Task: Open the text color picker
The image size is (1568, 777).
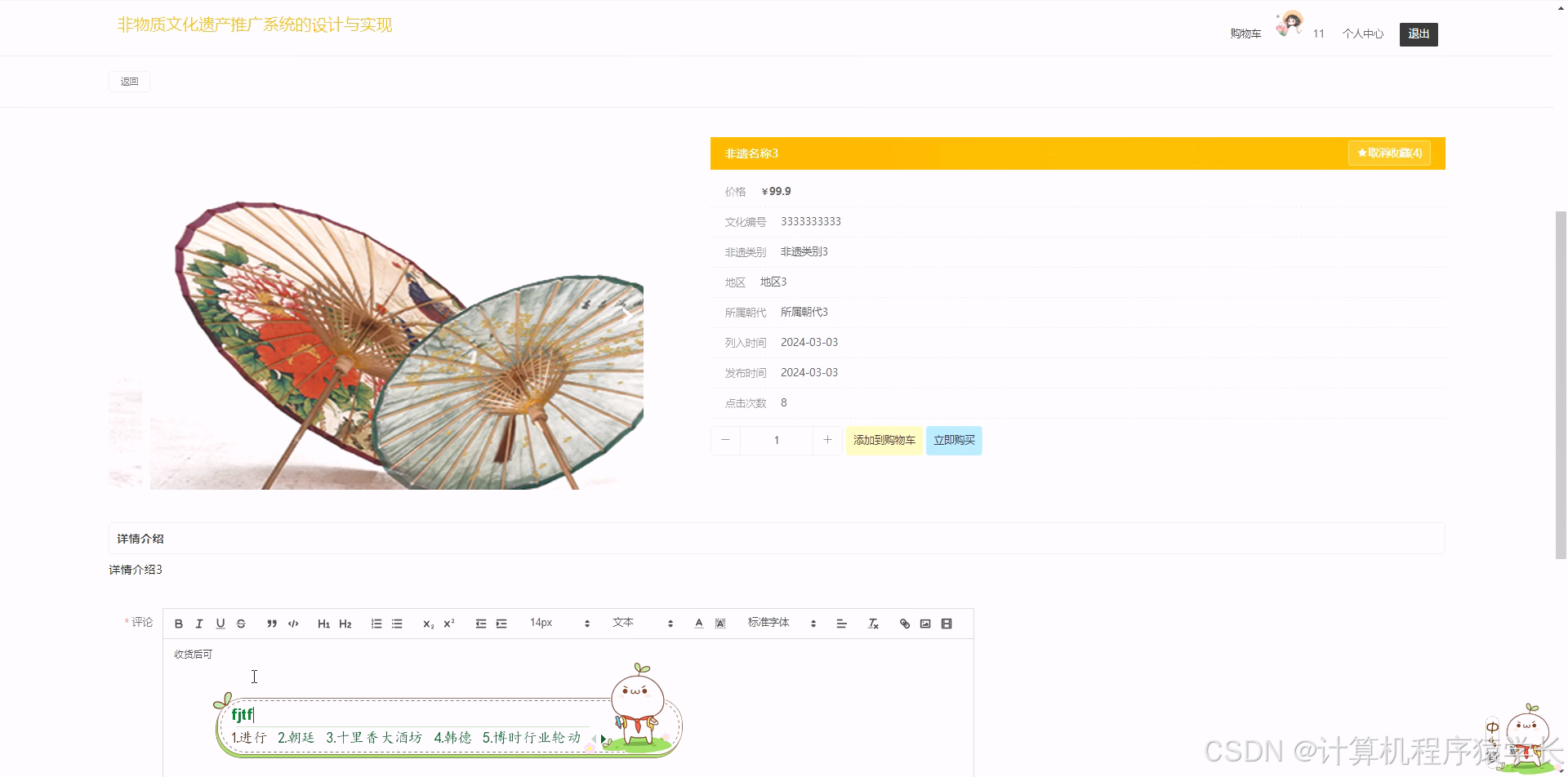Action: pos(699,624)
